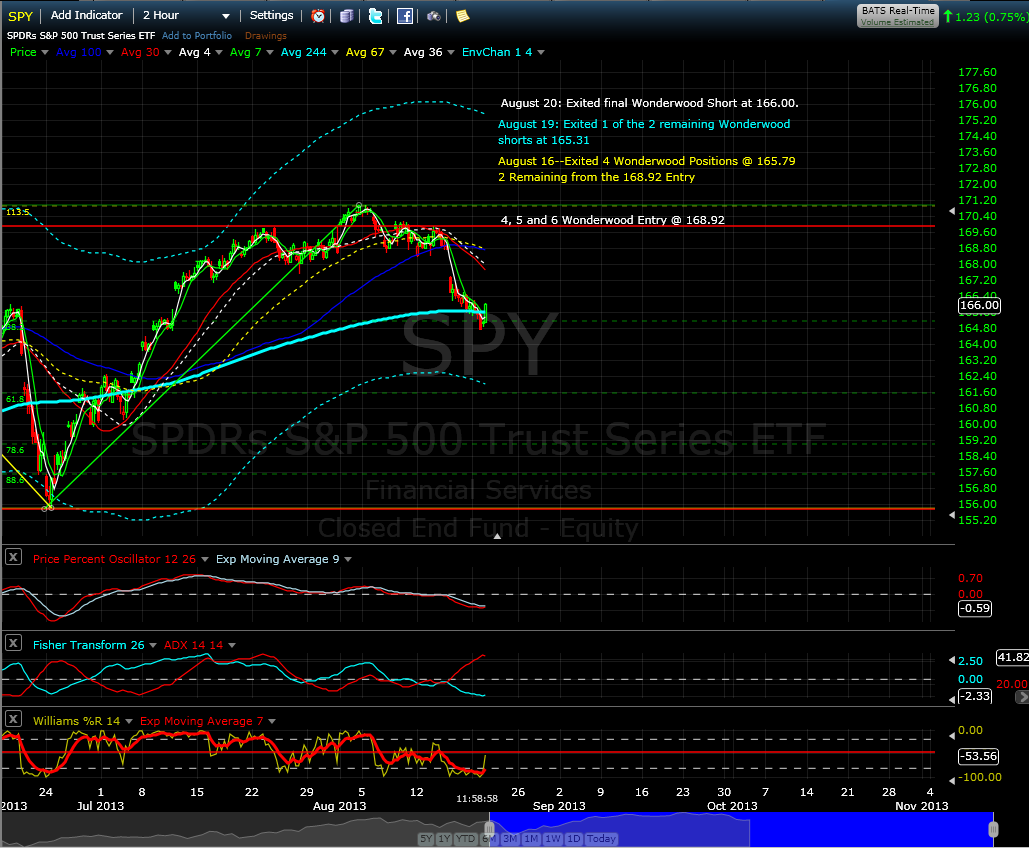Click the green up arrow price change indicator

[948, 16]
